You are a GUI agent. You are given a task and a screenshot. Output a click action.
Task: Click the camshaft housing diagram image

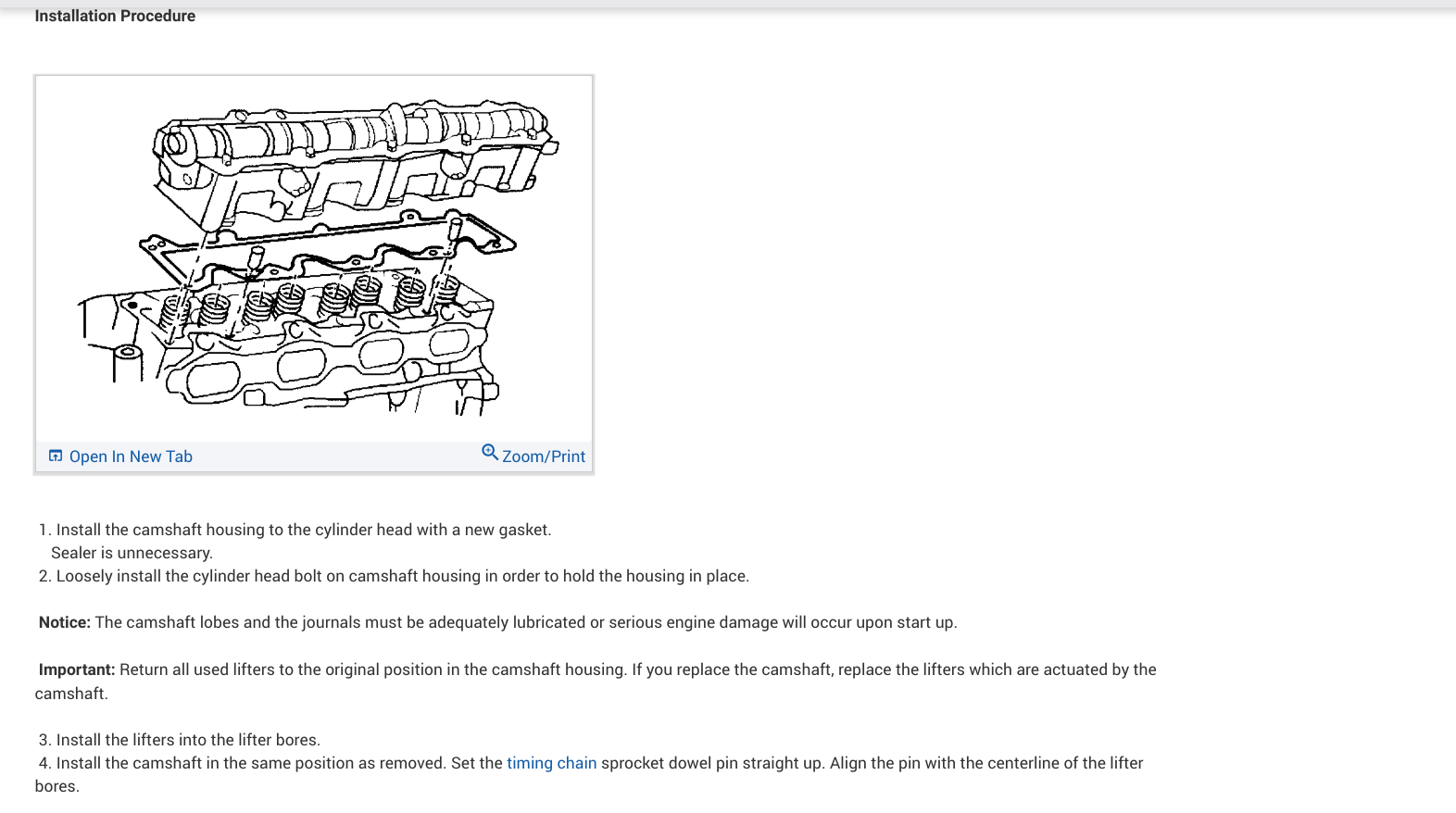(314, 258)
